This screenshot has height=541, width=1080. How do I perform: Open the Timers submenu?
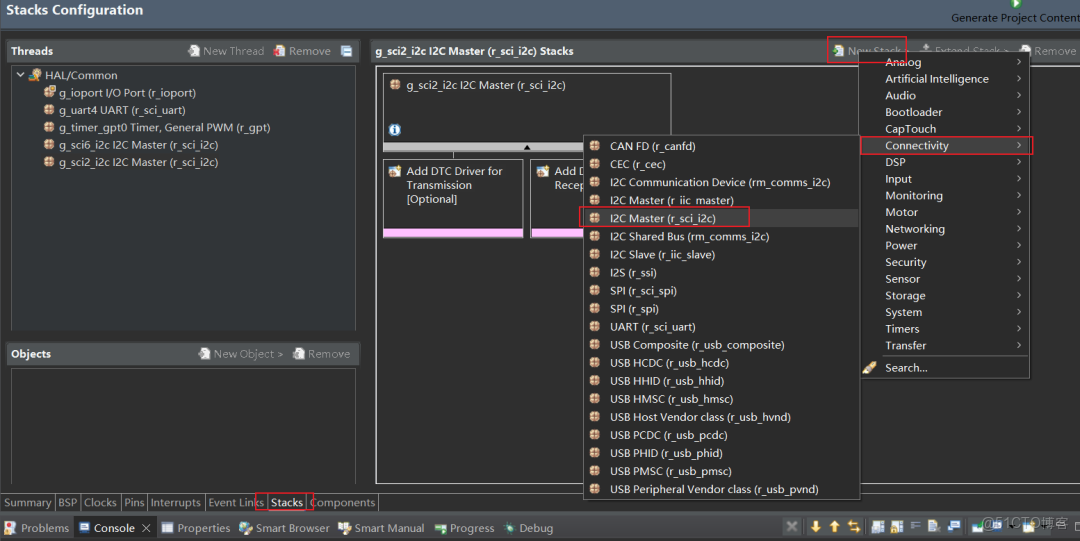point(945,329)
